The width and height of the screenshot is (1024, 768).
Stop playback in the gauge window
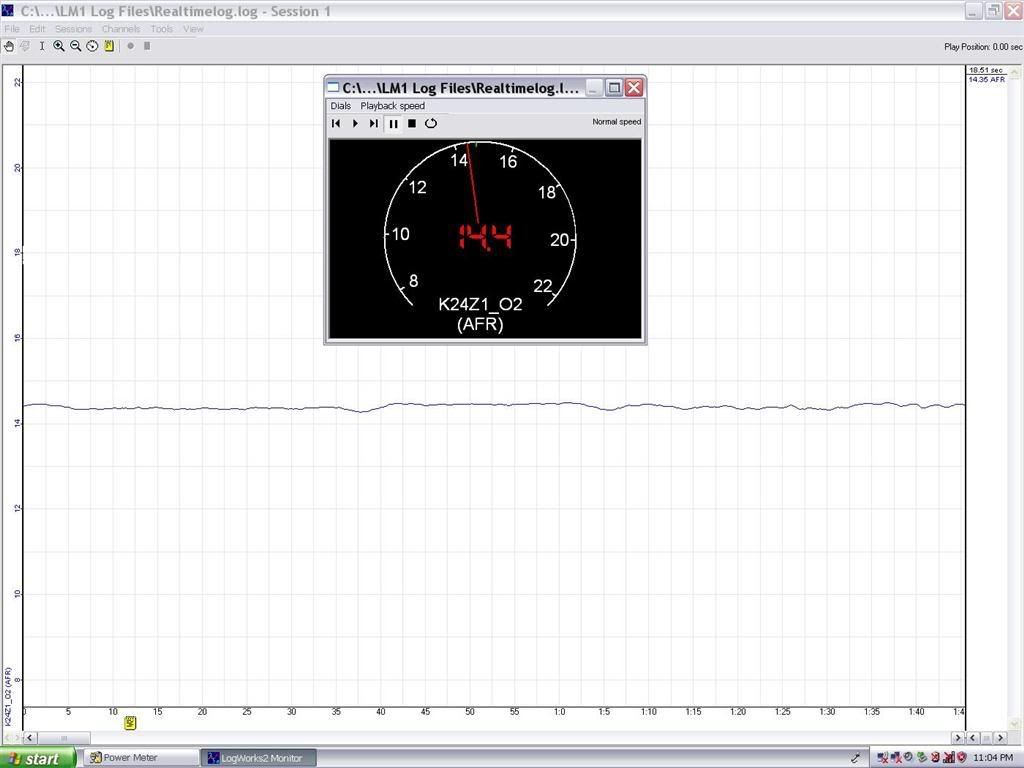pos(412,123)
